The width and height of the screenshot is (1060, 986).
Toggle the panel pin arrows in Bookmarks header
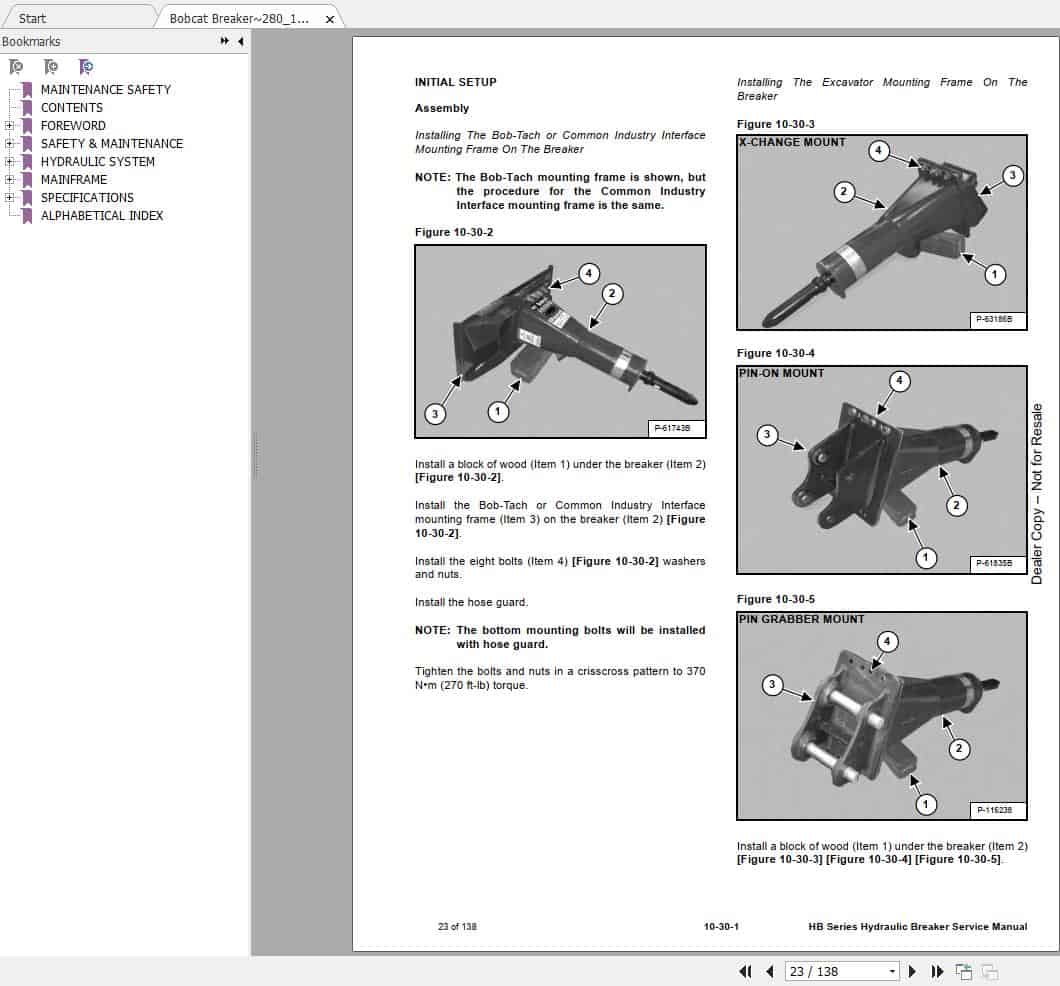coord(226,42)
